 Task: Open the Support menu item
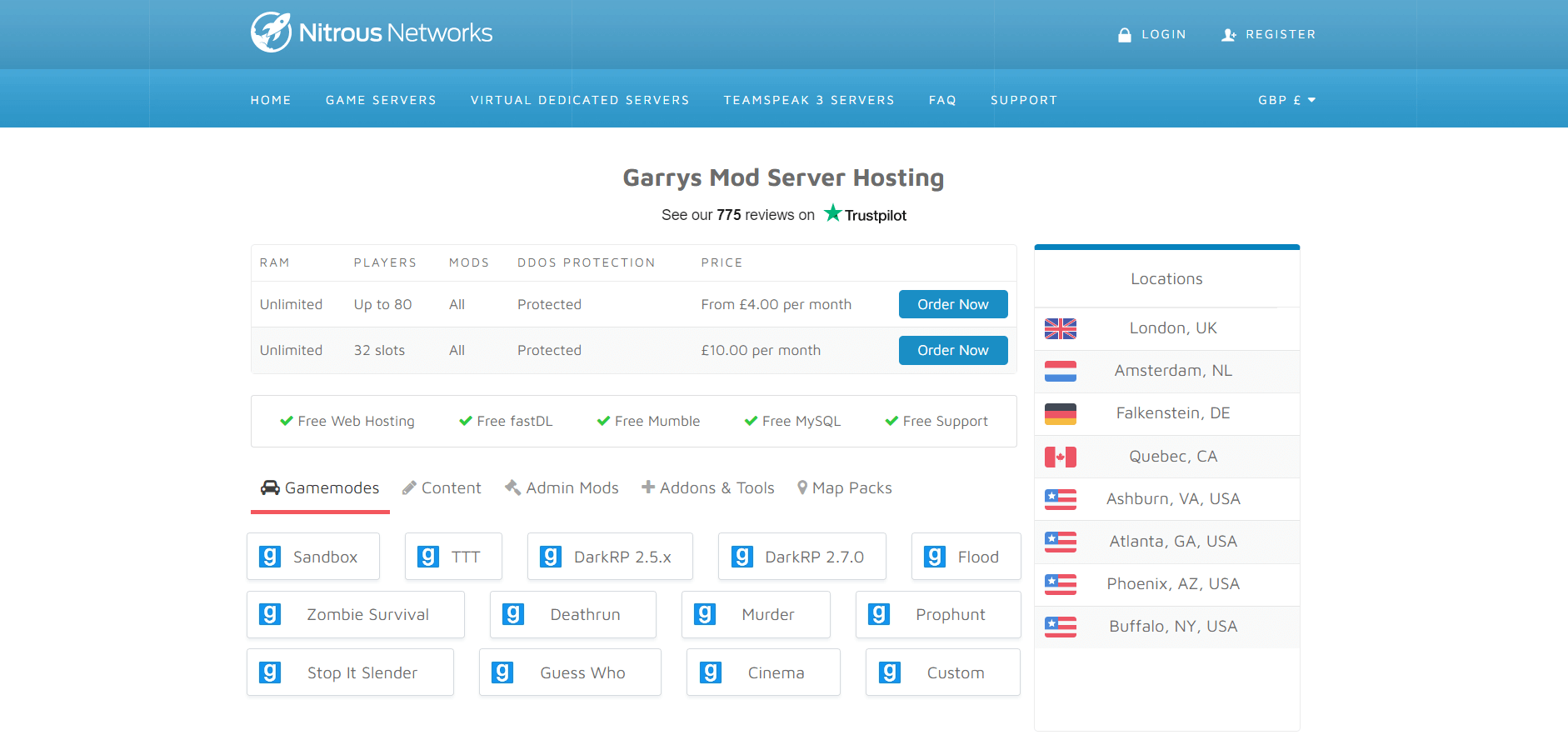pyautogui.click(x=1024, y=100)
